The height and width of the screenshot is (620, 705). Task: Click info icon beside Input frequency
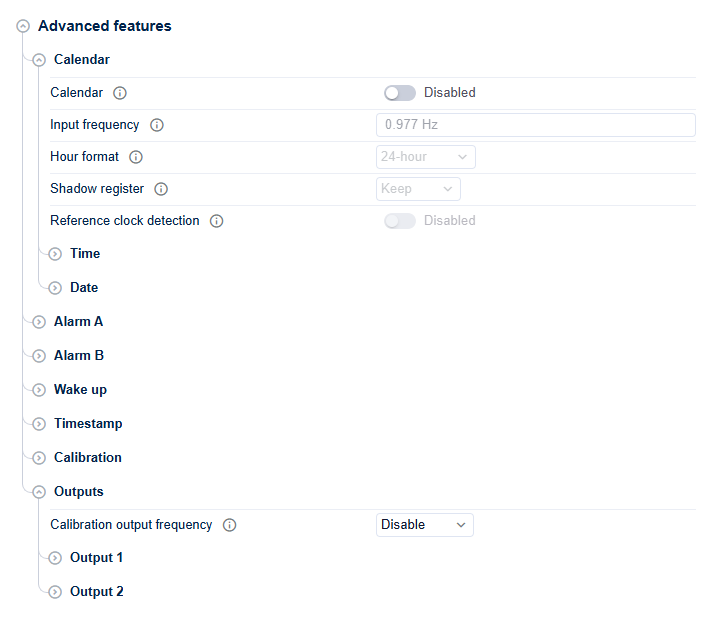(x=157, y=125)
